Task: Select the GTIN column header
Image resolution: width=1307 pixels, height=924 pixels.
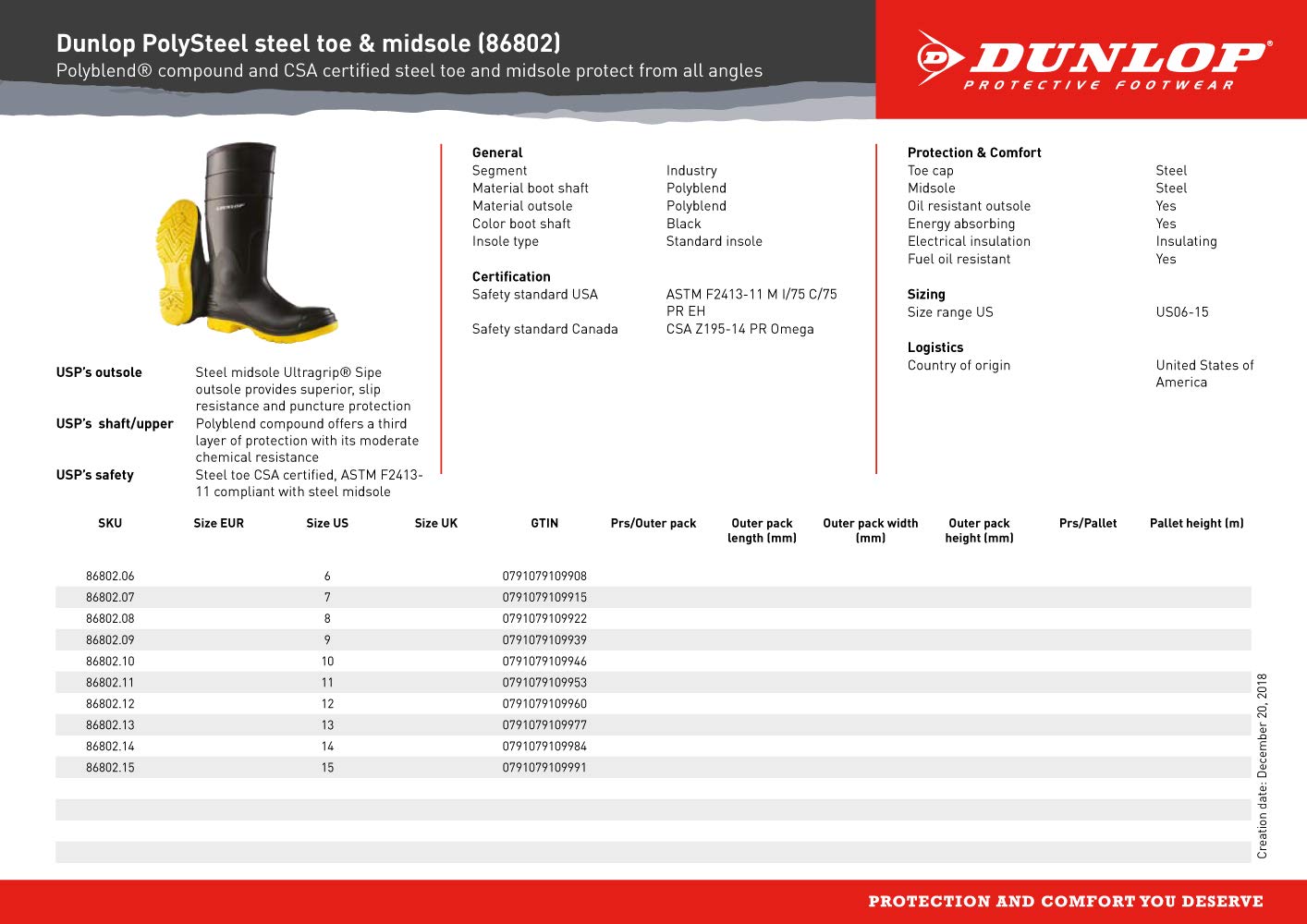Action: point(544,523)
